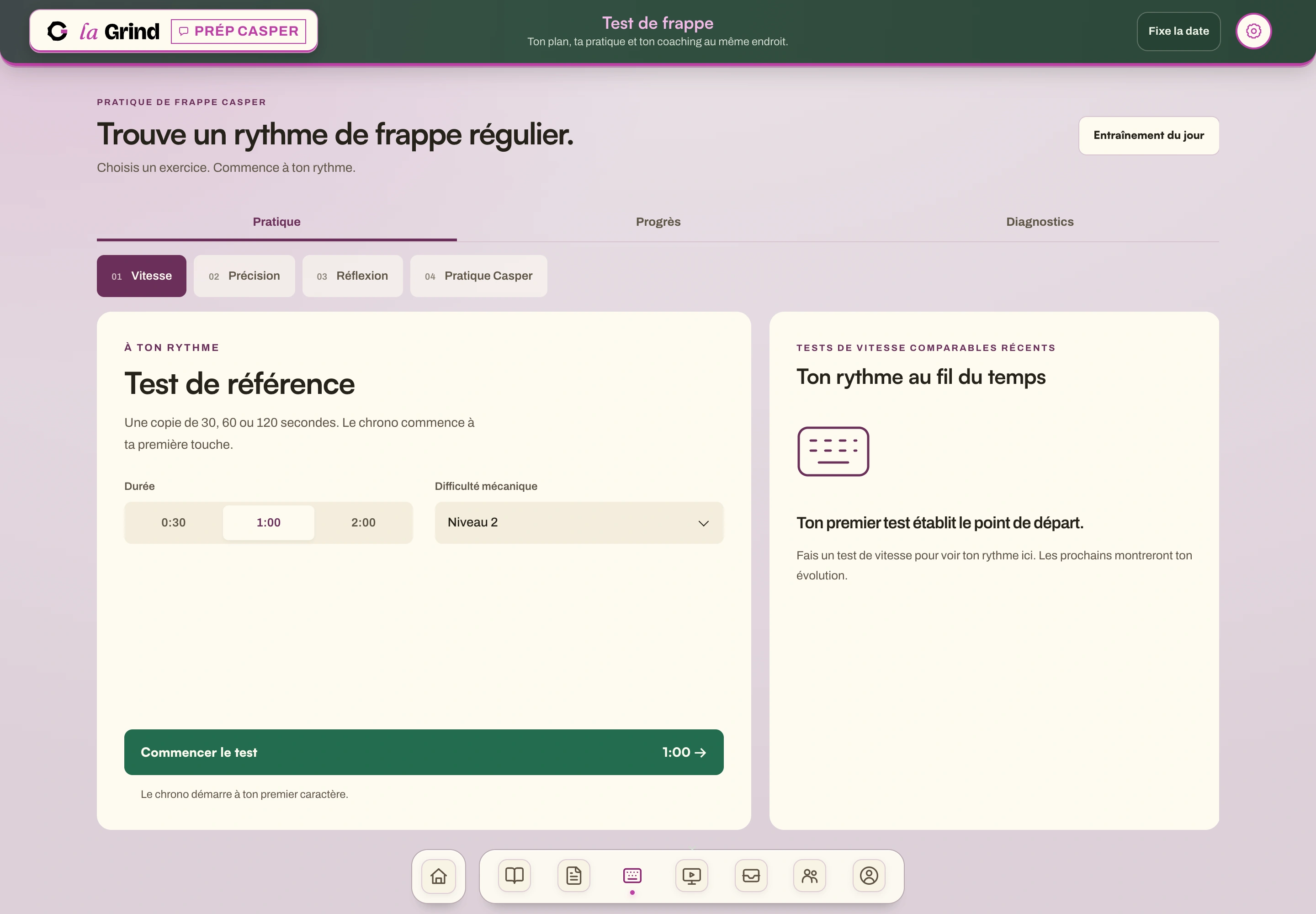The width and height of the screenshot is (1316, 914).
Task: Open settings gear in top header
Action: (1253, 31)
